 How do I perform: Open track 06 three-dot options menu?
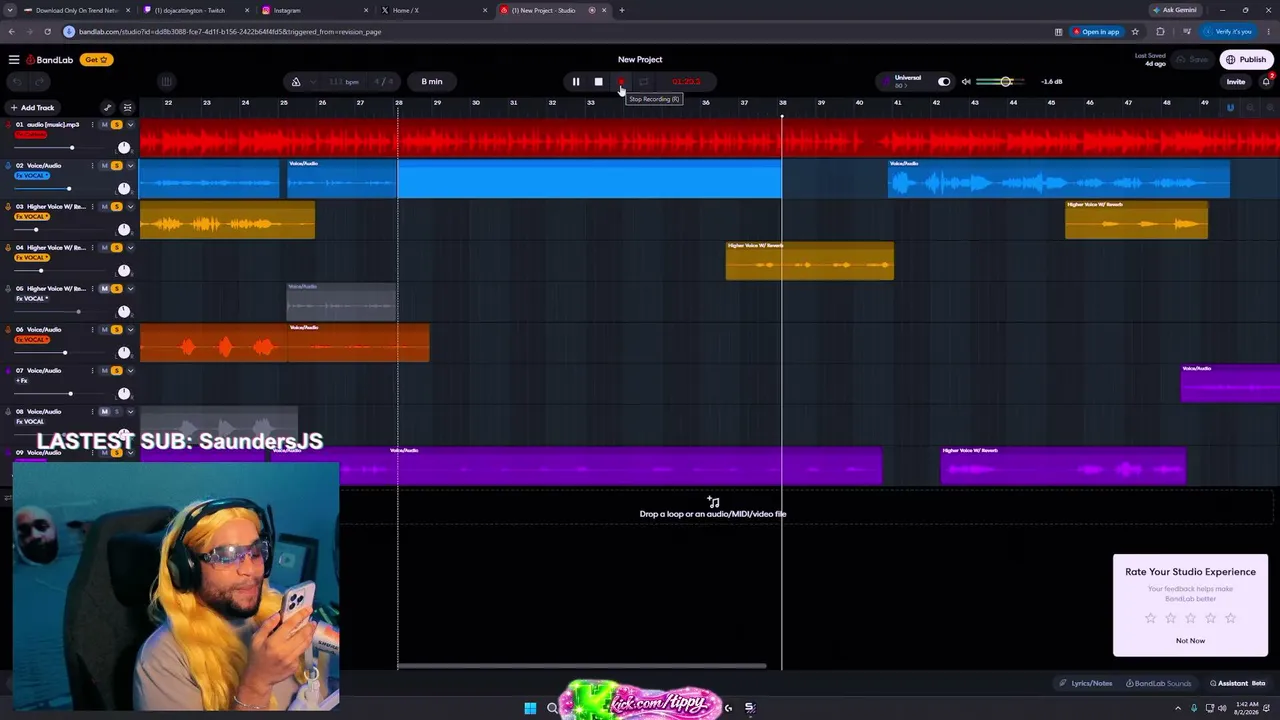tap(92, 330)
